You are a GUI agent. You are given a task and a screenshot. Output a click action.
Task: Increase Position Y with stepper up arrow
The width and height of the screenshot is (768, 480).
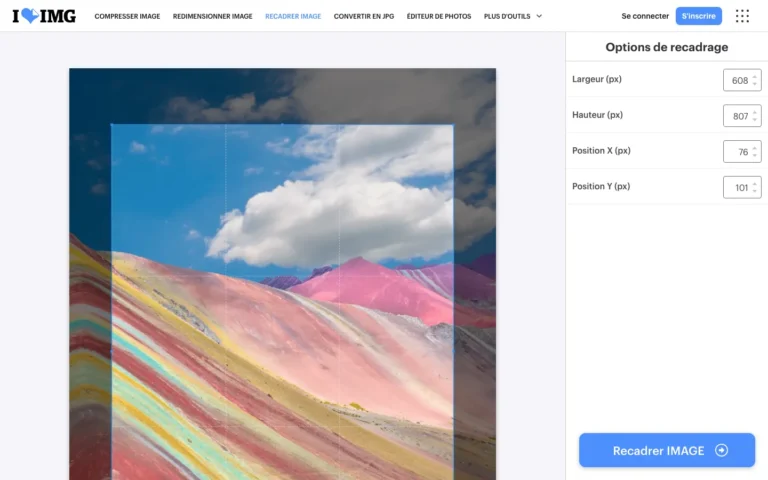(755, 184)
